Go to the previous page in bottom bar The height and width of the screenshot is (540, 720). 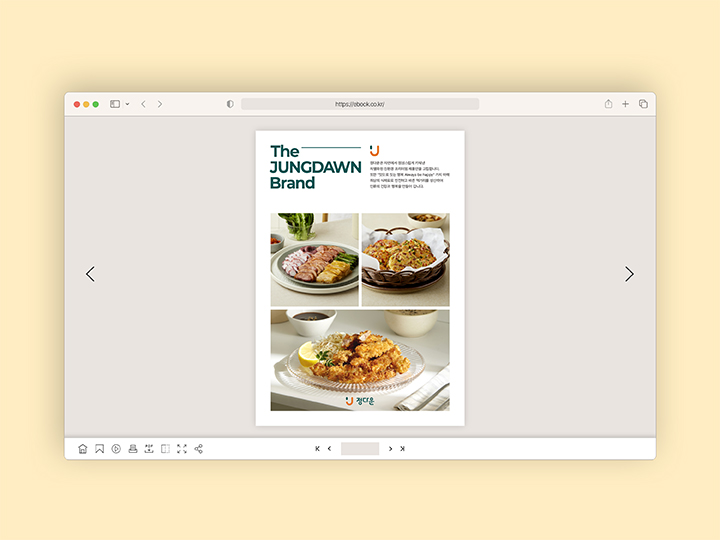[x=330, y=449]
